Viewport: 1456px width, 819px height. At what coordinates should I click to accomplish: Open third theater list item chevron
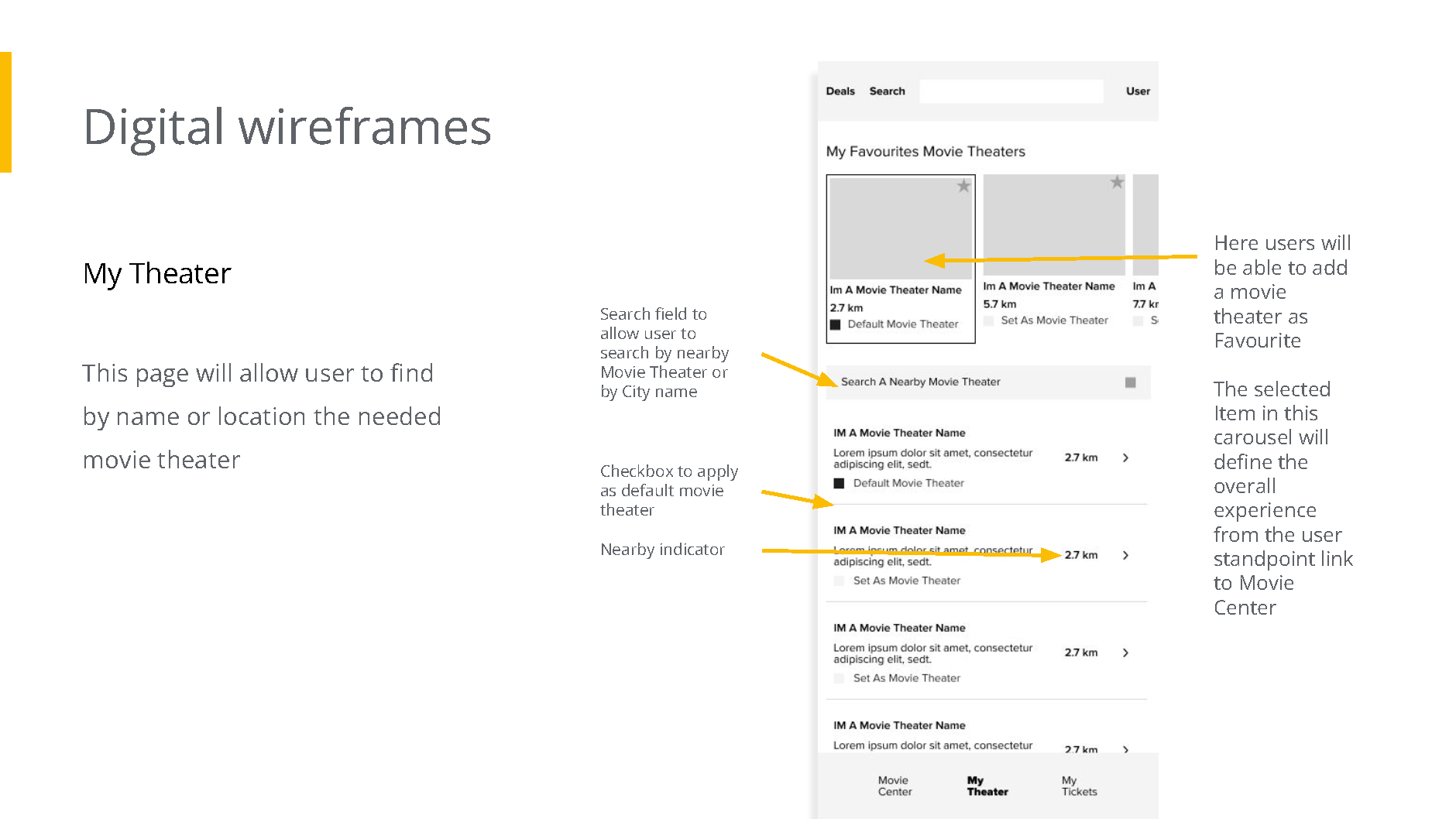coord(1125,653)
